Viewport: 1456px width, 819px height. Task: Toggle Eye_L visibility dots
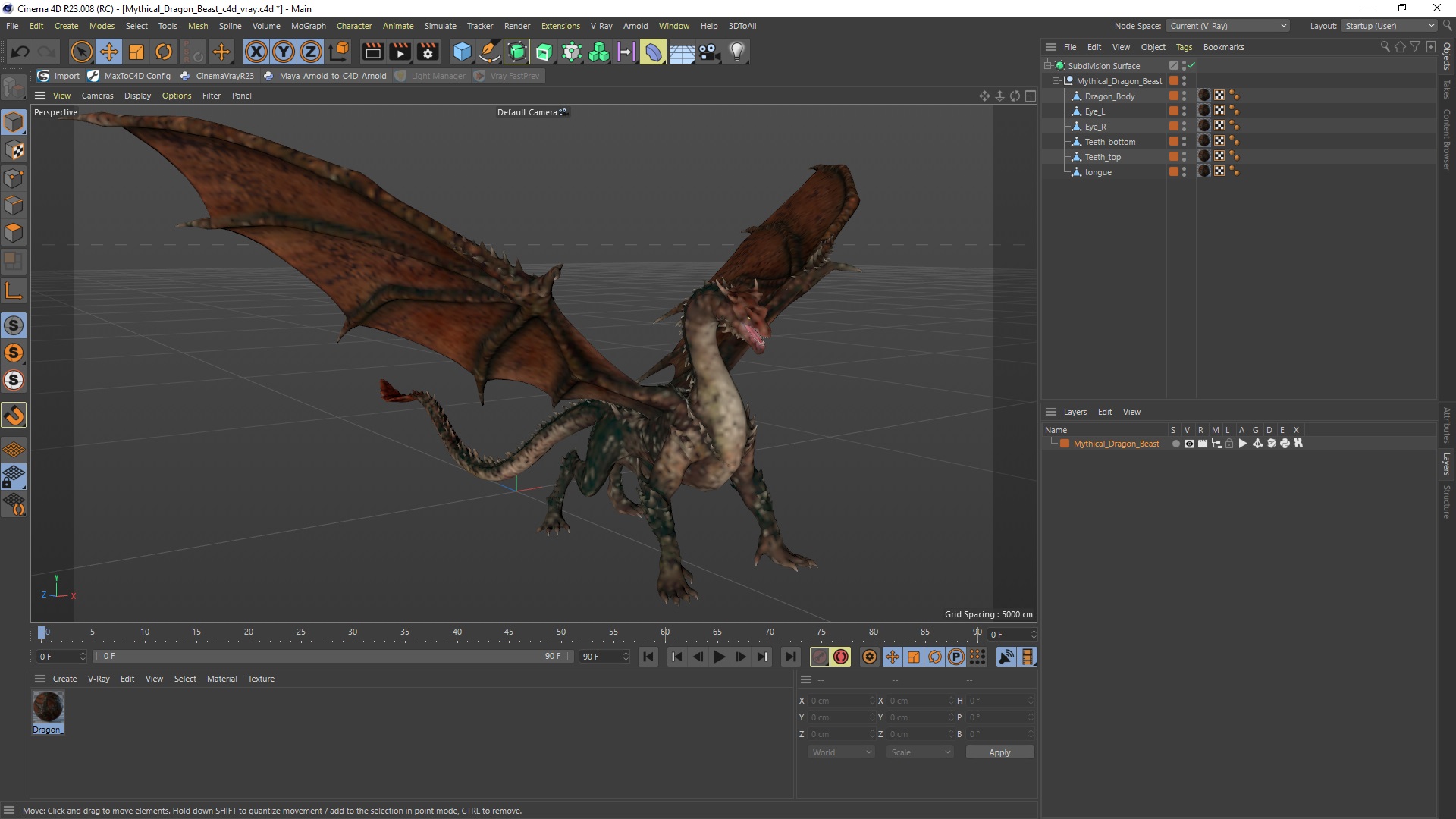tap(1184, 111)
